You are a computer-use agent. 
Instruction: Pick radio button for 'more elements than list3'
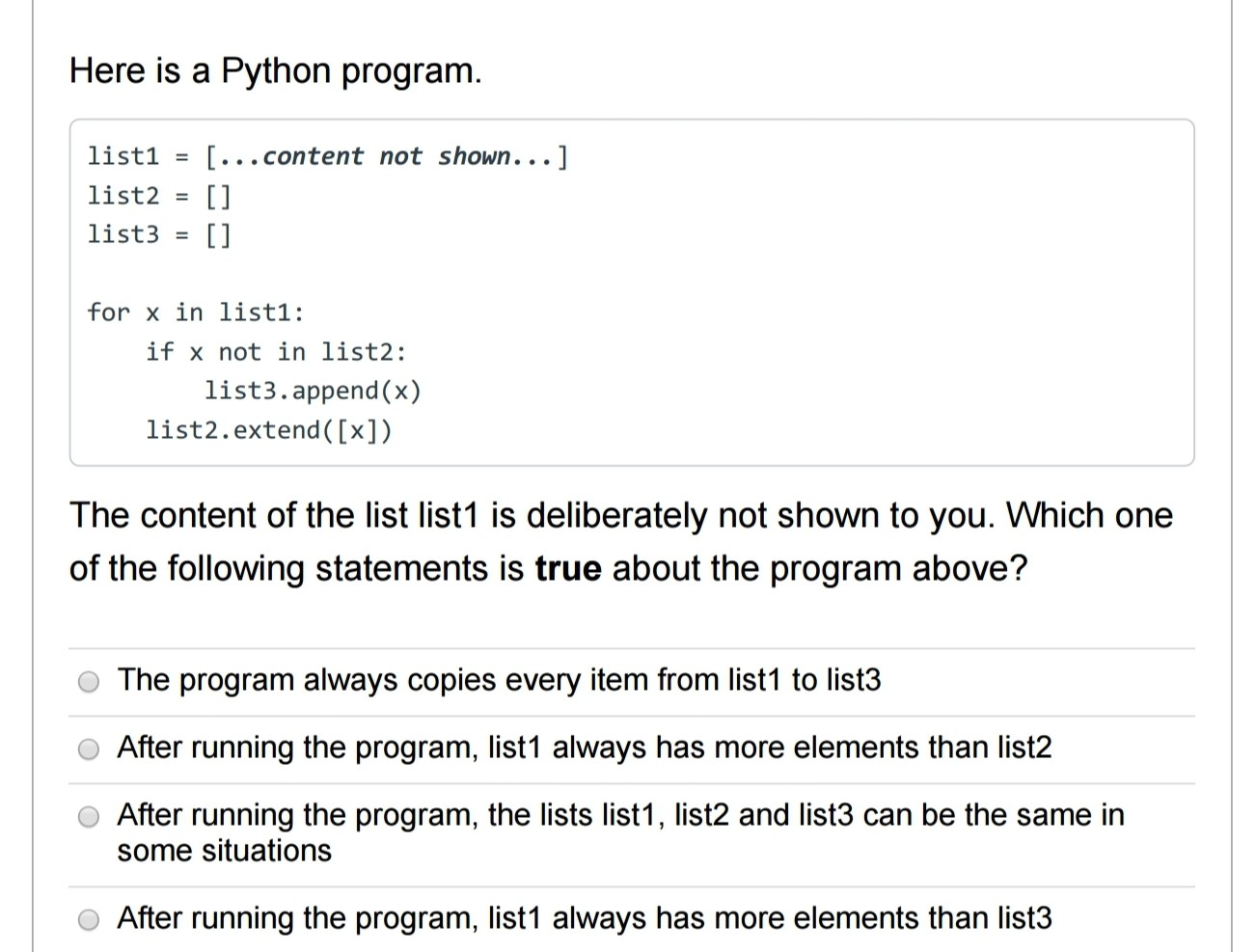click(89, 919)
